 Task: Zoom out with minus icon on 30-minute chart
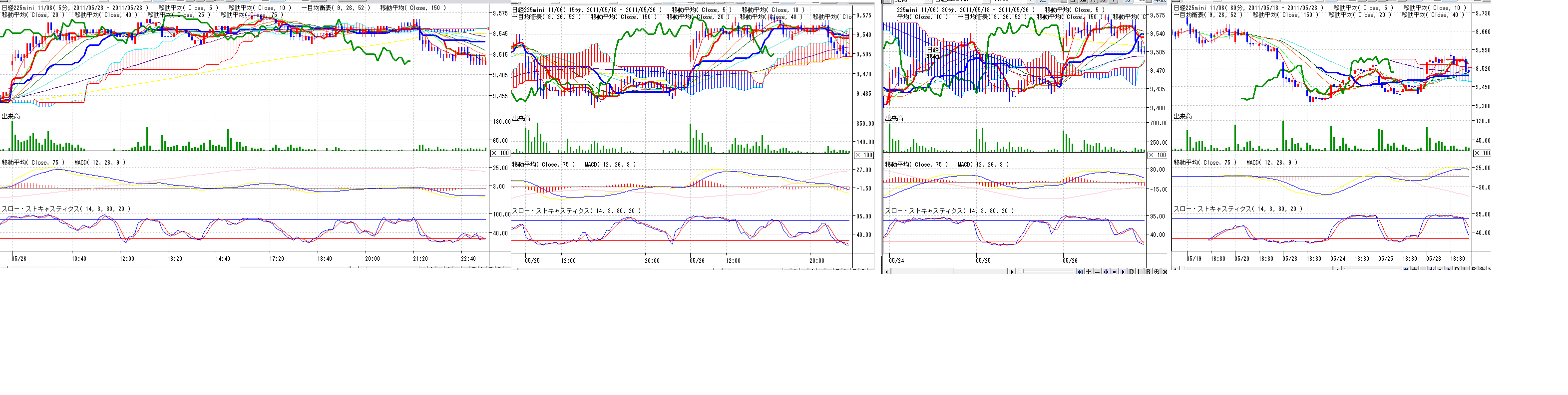[x=1098, y=272]
